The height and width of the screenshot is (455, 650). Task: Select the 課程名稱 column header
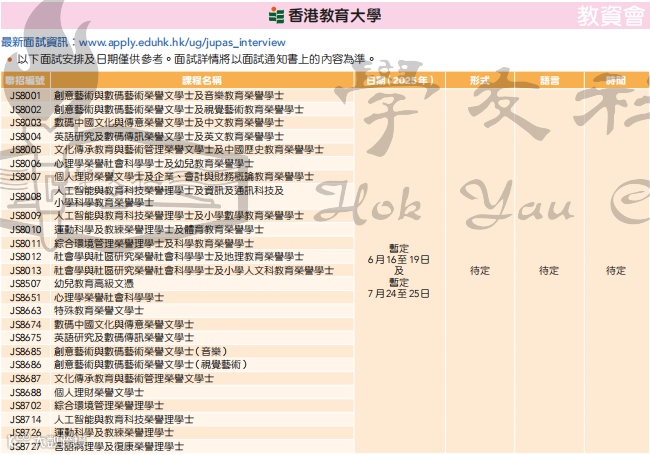(x=202, y=80)
